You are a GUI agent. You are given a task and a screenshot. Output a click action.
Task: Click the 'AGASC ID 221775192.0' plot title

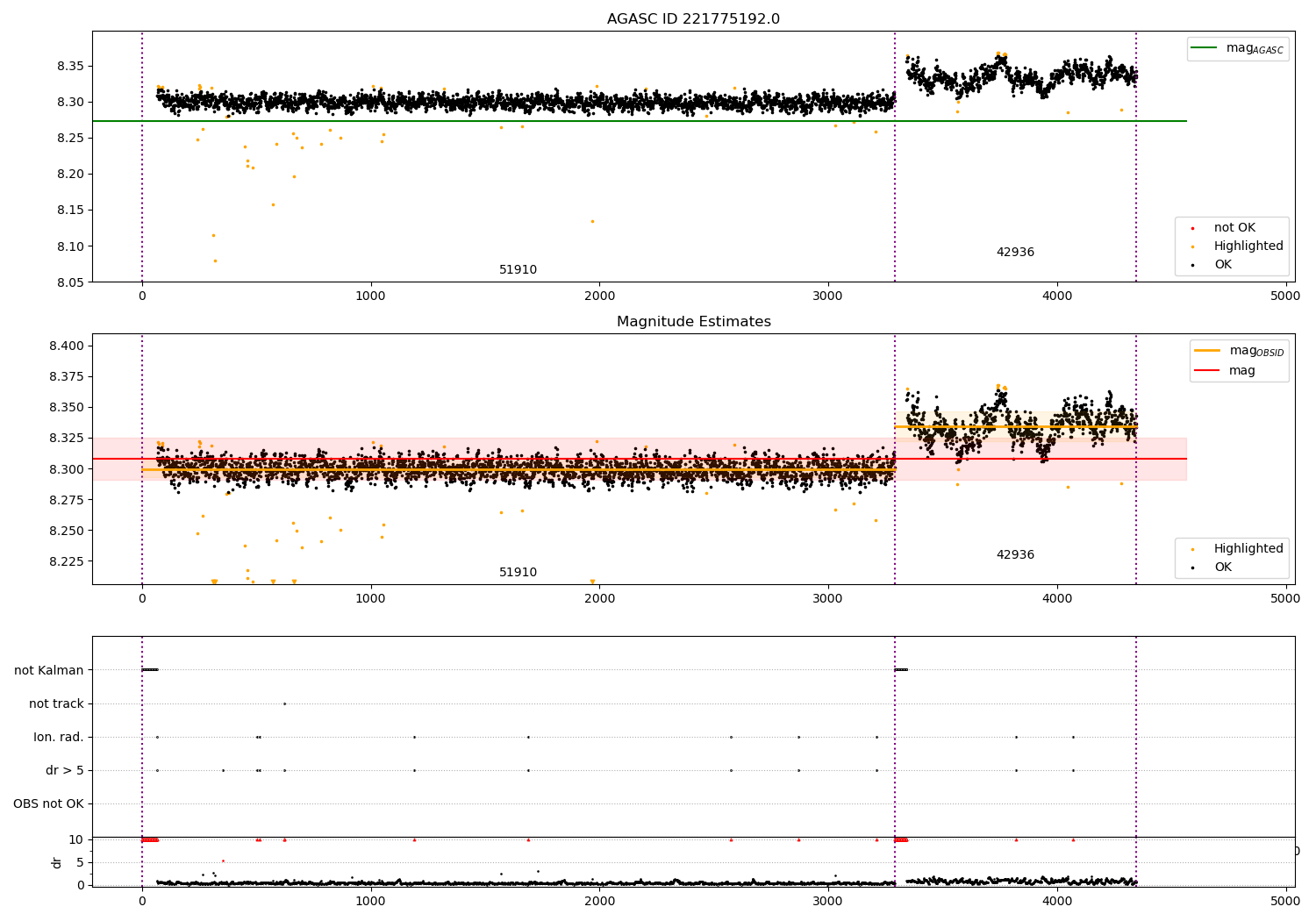693,19
